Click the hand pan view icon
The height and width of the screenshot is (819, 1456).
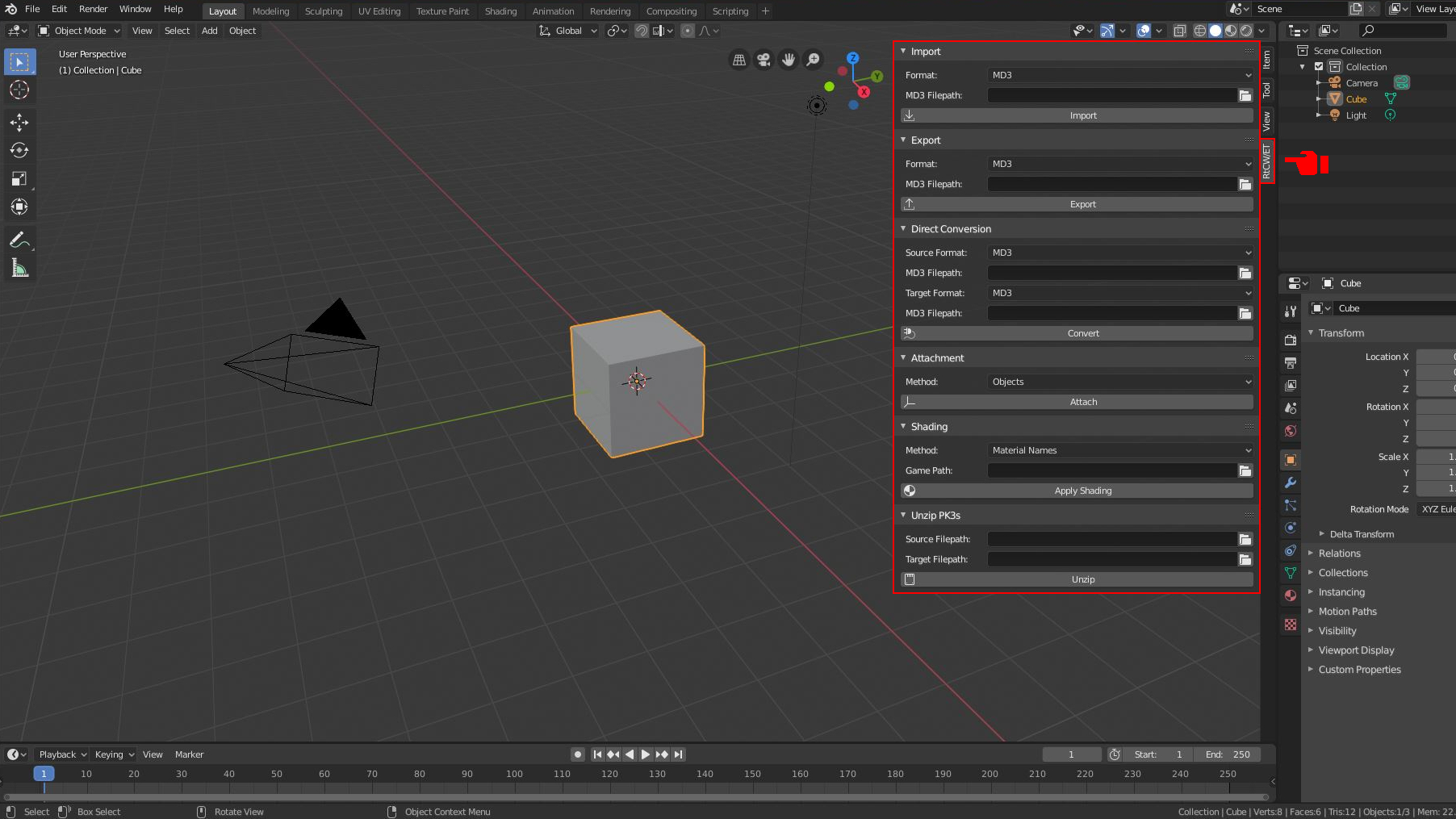coord(789,60)
